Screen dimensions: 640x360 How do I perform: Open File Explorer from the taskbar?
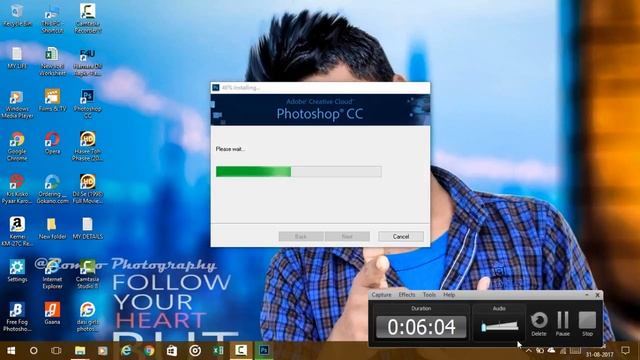point(80,351)
